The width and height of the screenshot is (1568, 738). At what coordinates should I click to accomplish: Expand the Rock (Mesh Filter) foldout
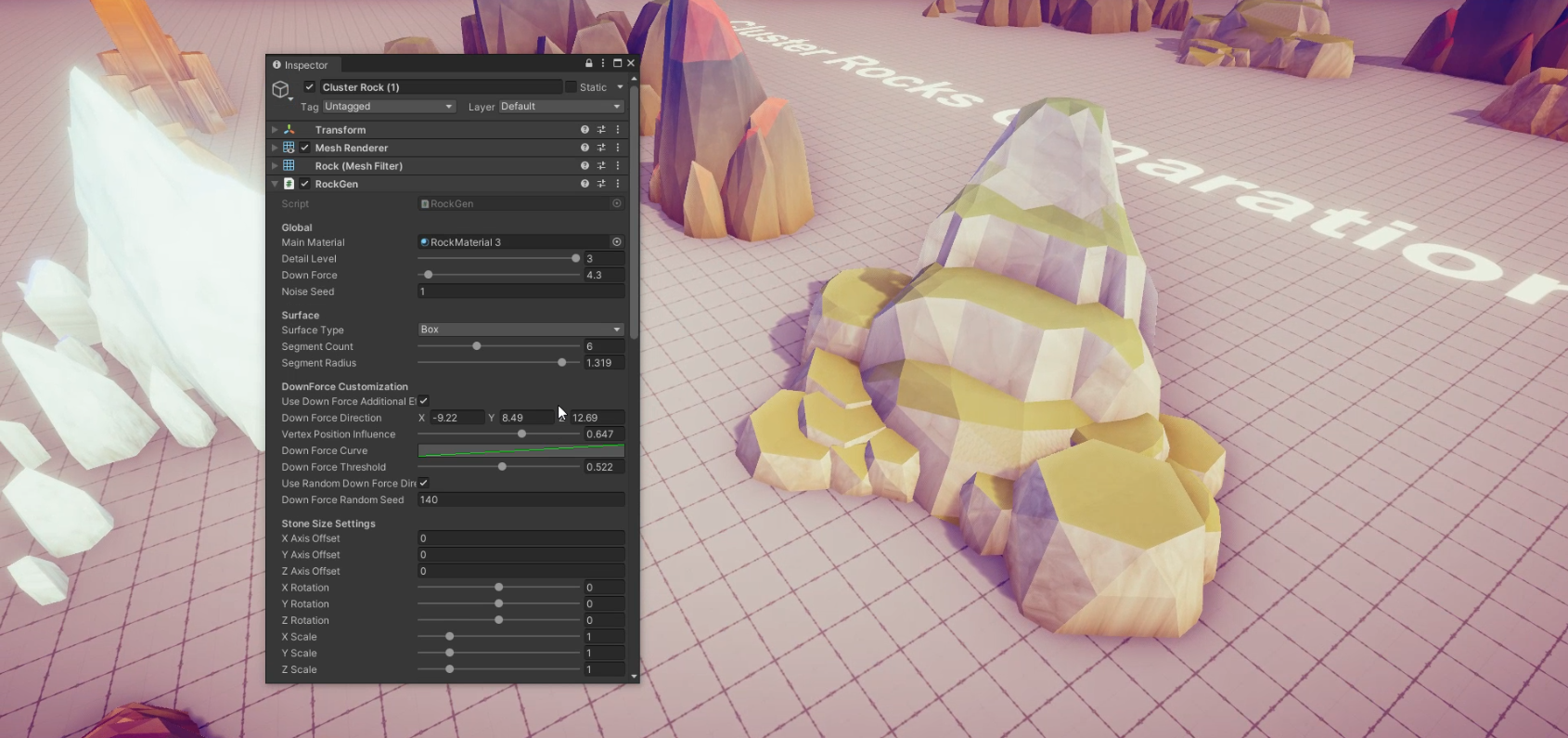click(x=275, y=166)
